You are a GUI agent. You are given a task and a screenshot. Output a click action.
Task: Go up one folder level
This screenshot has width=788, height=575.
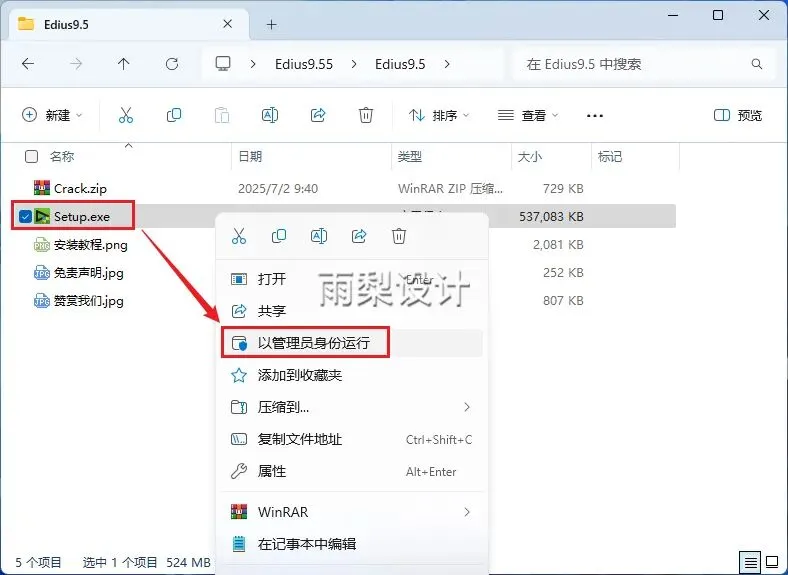(x=124, y=64)
